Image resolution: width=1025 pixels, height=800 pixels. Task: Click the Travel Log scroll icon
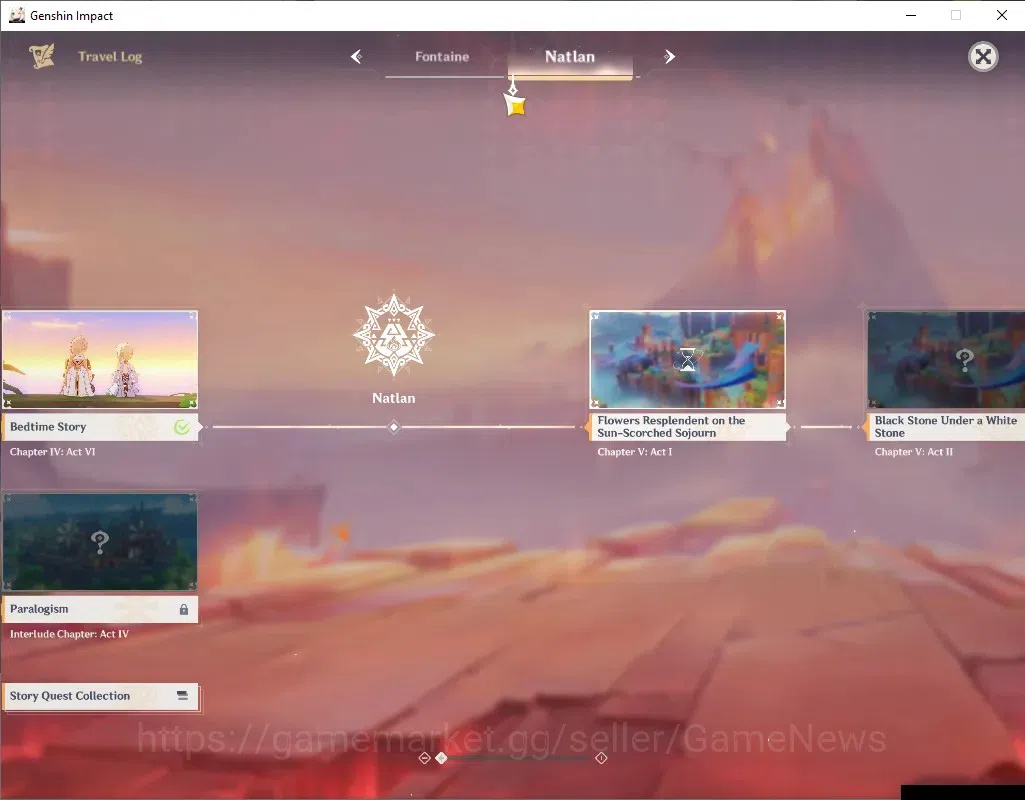click(x=42, y=56)
